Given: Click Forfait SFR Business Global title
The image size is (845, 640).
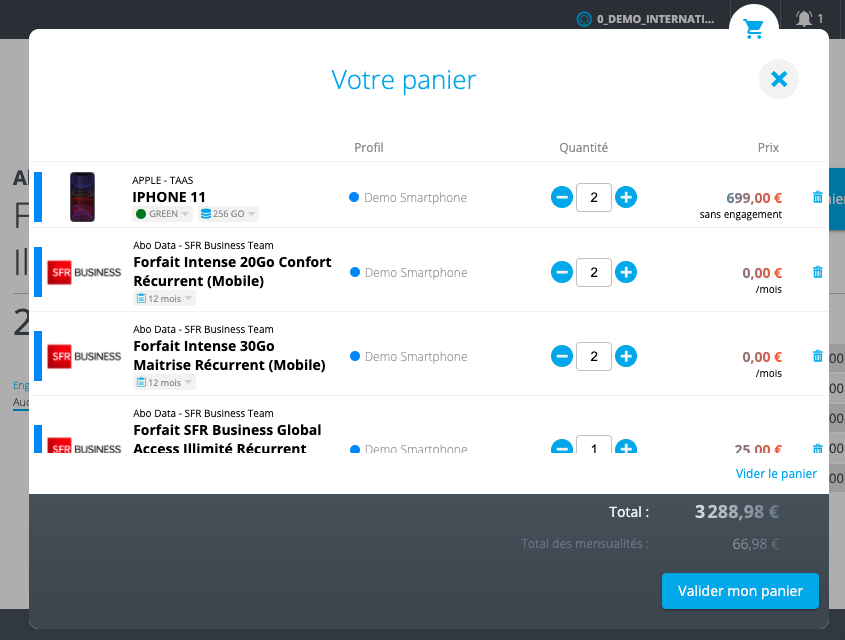Looking at the screenshot, I should pyautogui.click(x=227, y=439).
